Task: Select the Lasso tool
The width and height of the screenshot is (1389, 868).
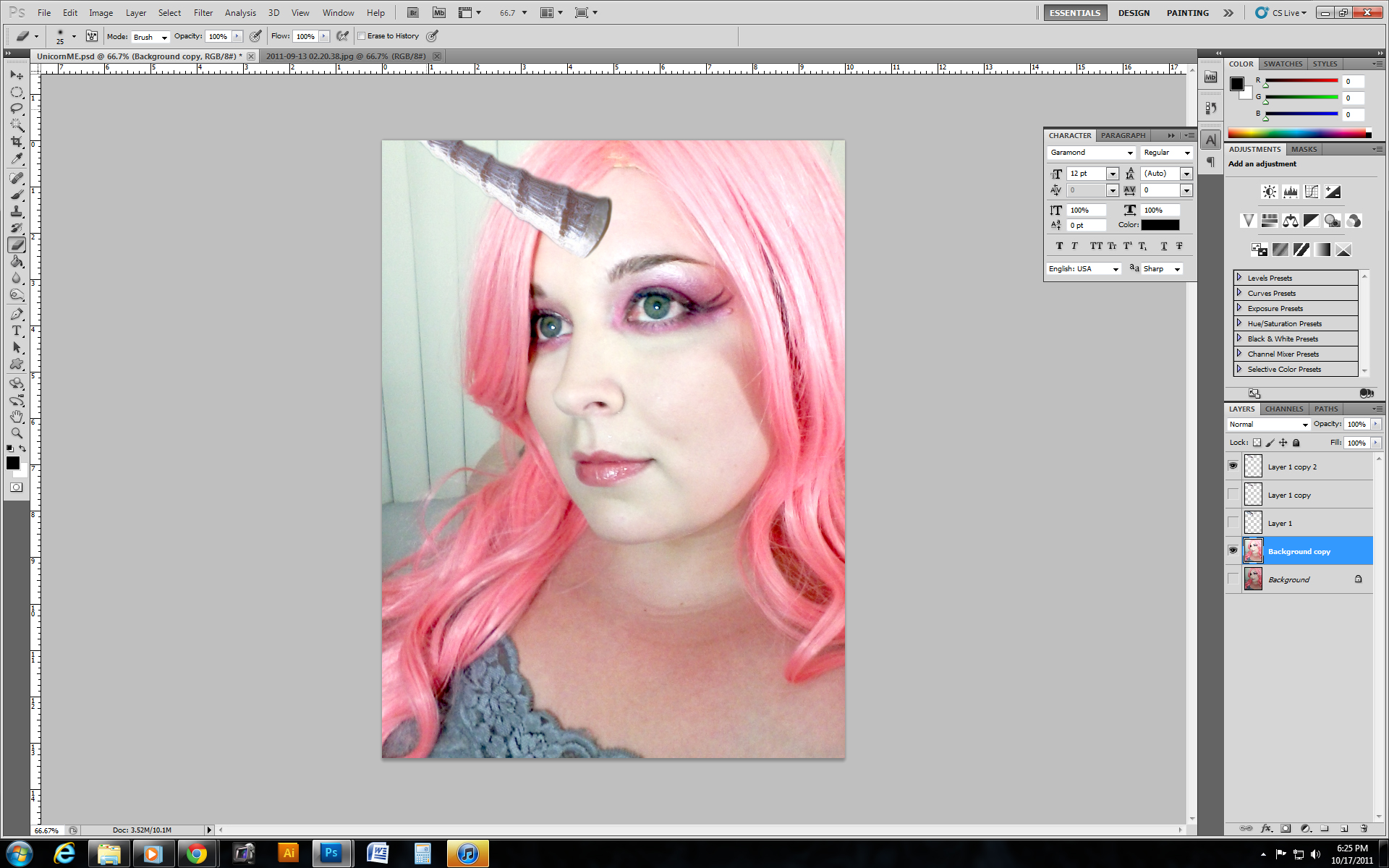Action: (x=17, y=109)
